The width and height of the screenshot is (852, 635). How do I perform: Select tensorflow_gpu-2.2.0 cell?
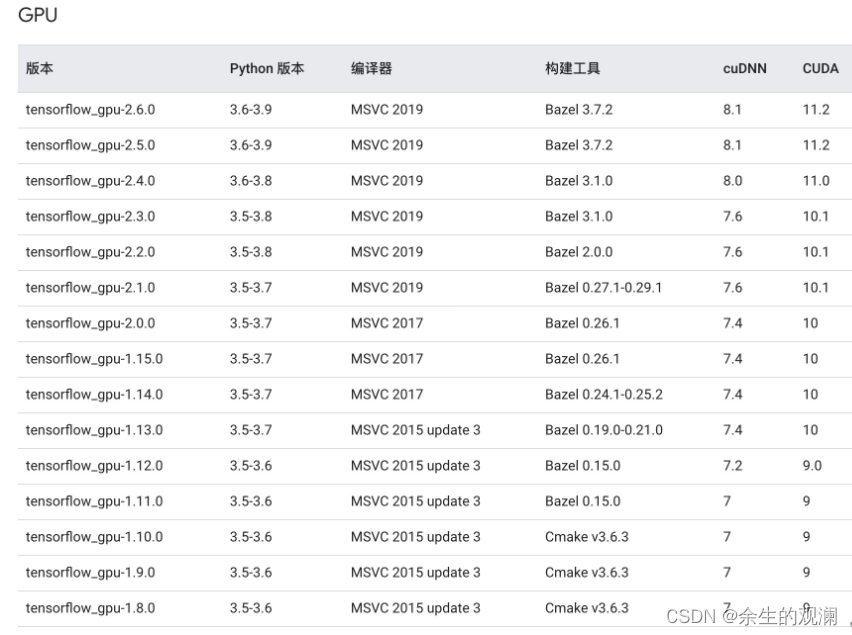coord(90,252)
